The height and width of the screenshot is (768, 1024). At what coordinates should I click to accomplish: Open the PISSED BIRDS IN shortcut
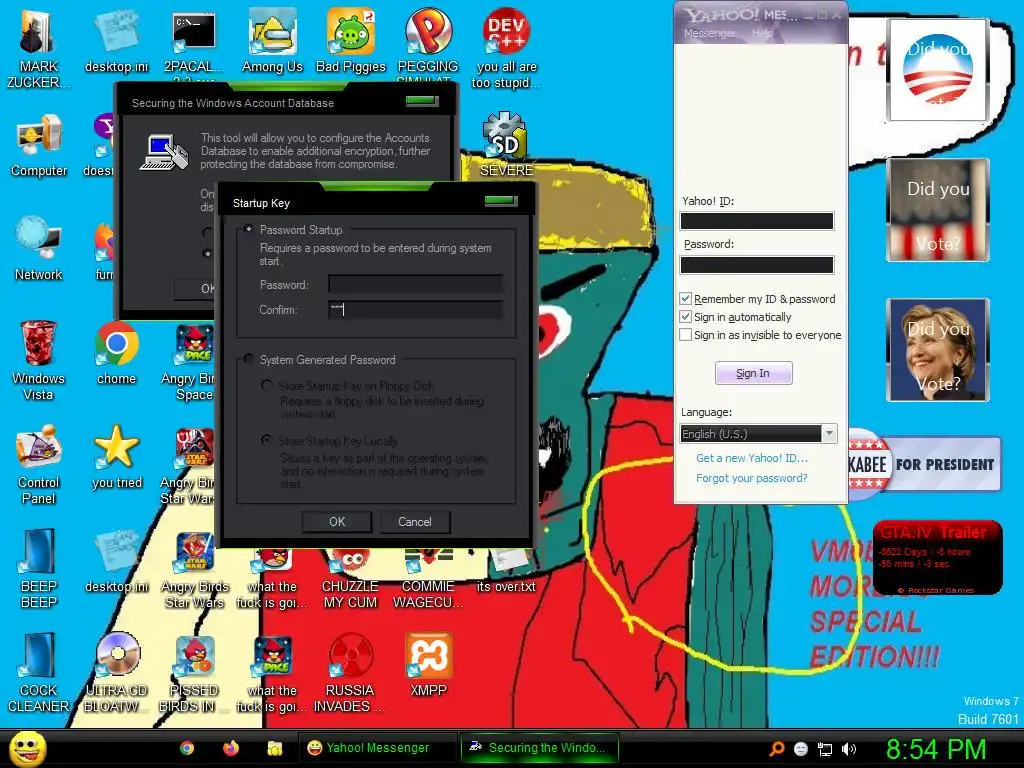(194, 673)
